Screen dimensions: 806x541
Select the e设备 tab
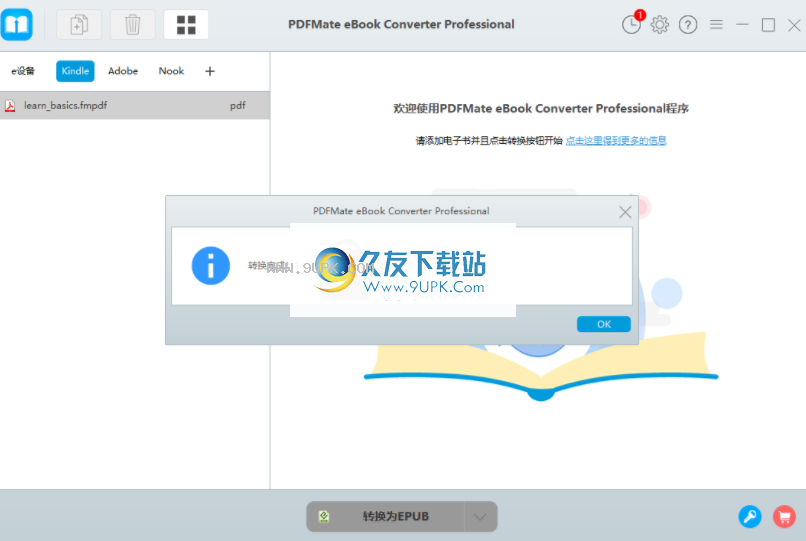point(23,71)
